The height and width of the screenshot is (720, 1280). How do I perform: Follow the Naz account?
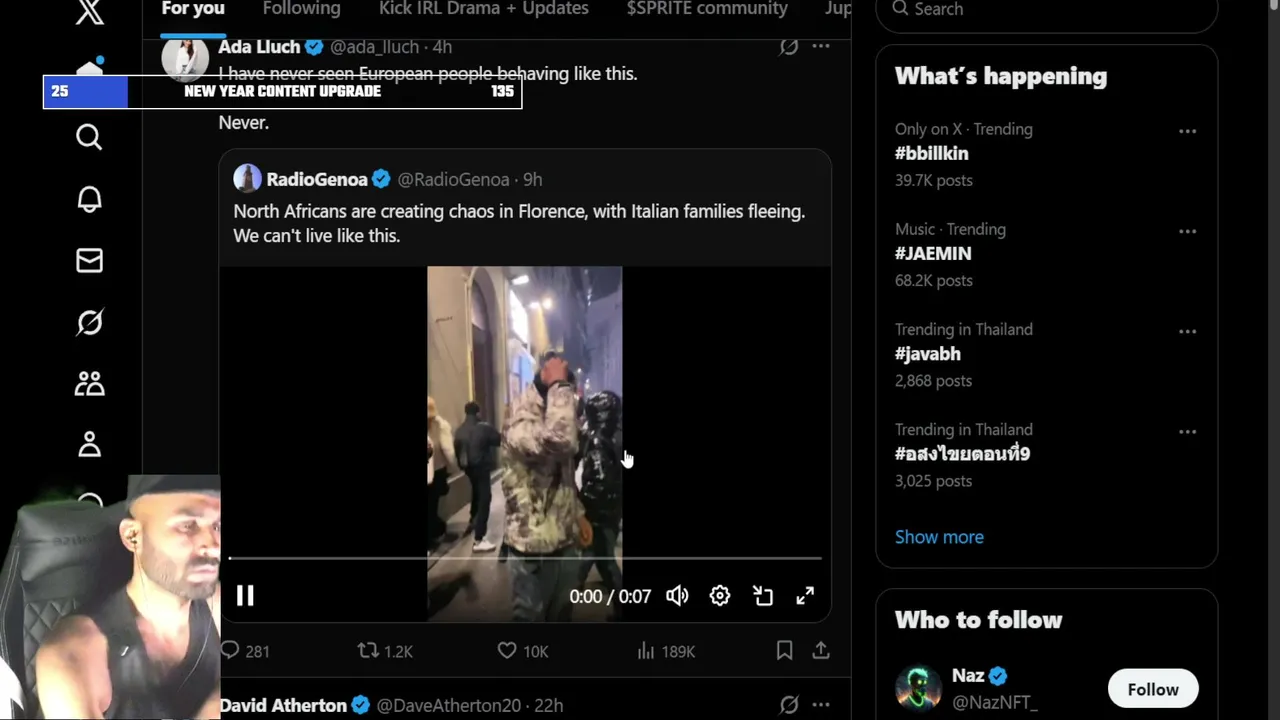[x=1152, y=689]
